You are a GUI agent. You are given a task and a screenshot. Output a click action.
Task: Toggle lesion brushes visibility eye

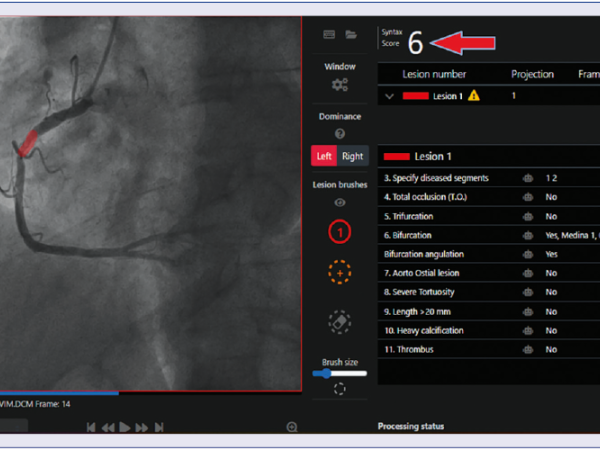340,201
